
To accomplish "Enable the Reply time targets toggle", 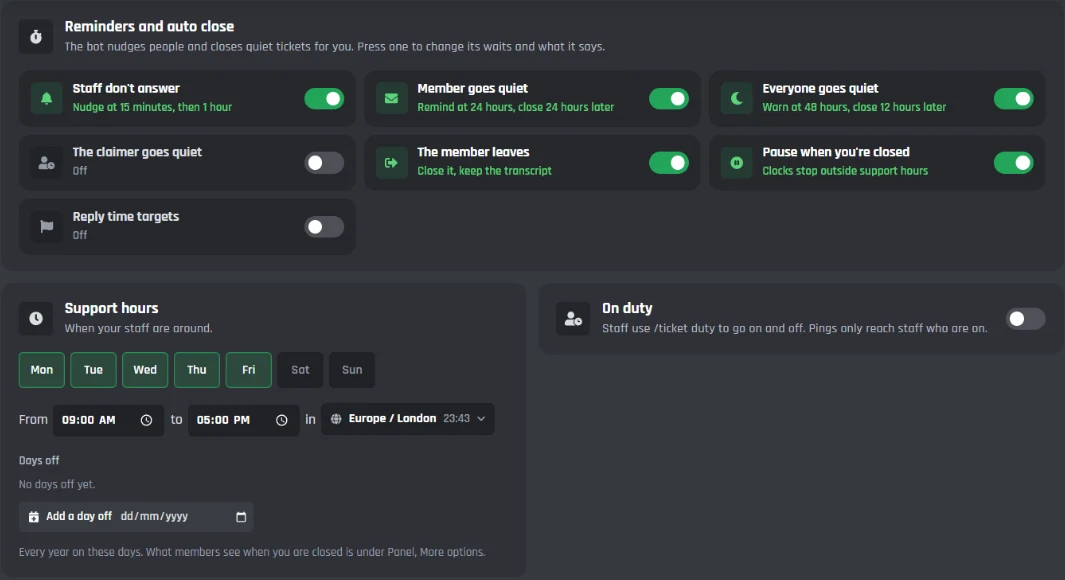I will [324, 227].
